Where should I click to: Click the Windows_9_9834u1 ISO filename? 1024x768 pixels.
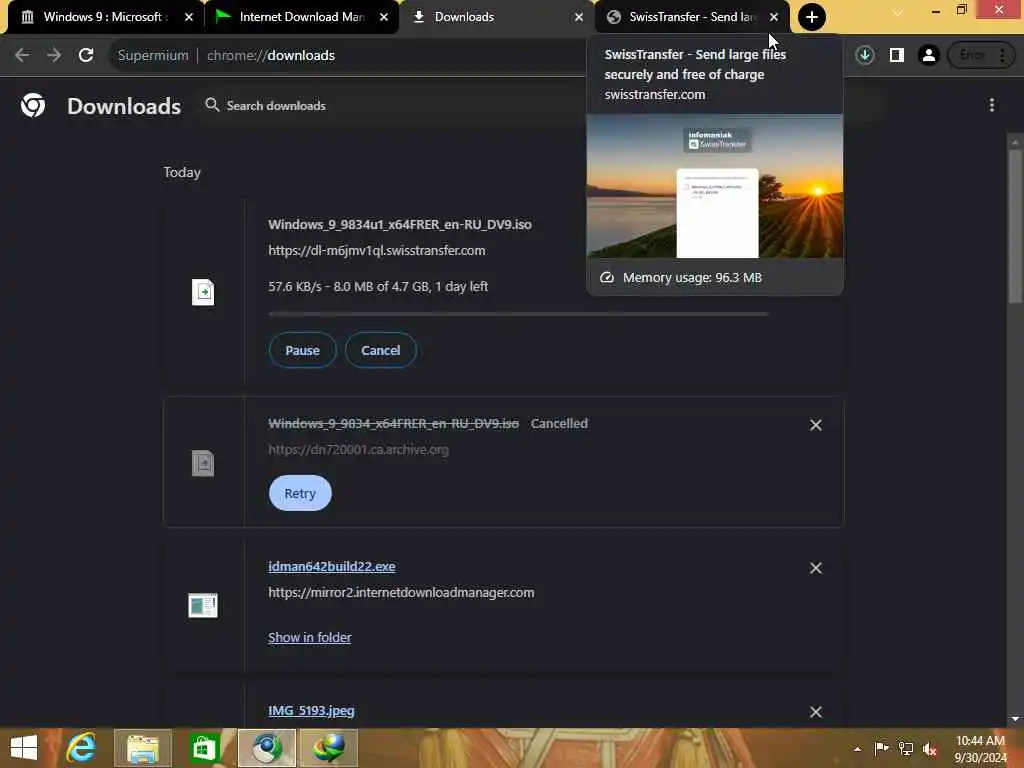click(400, 224)
